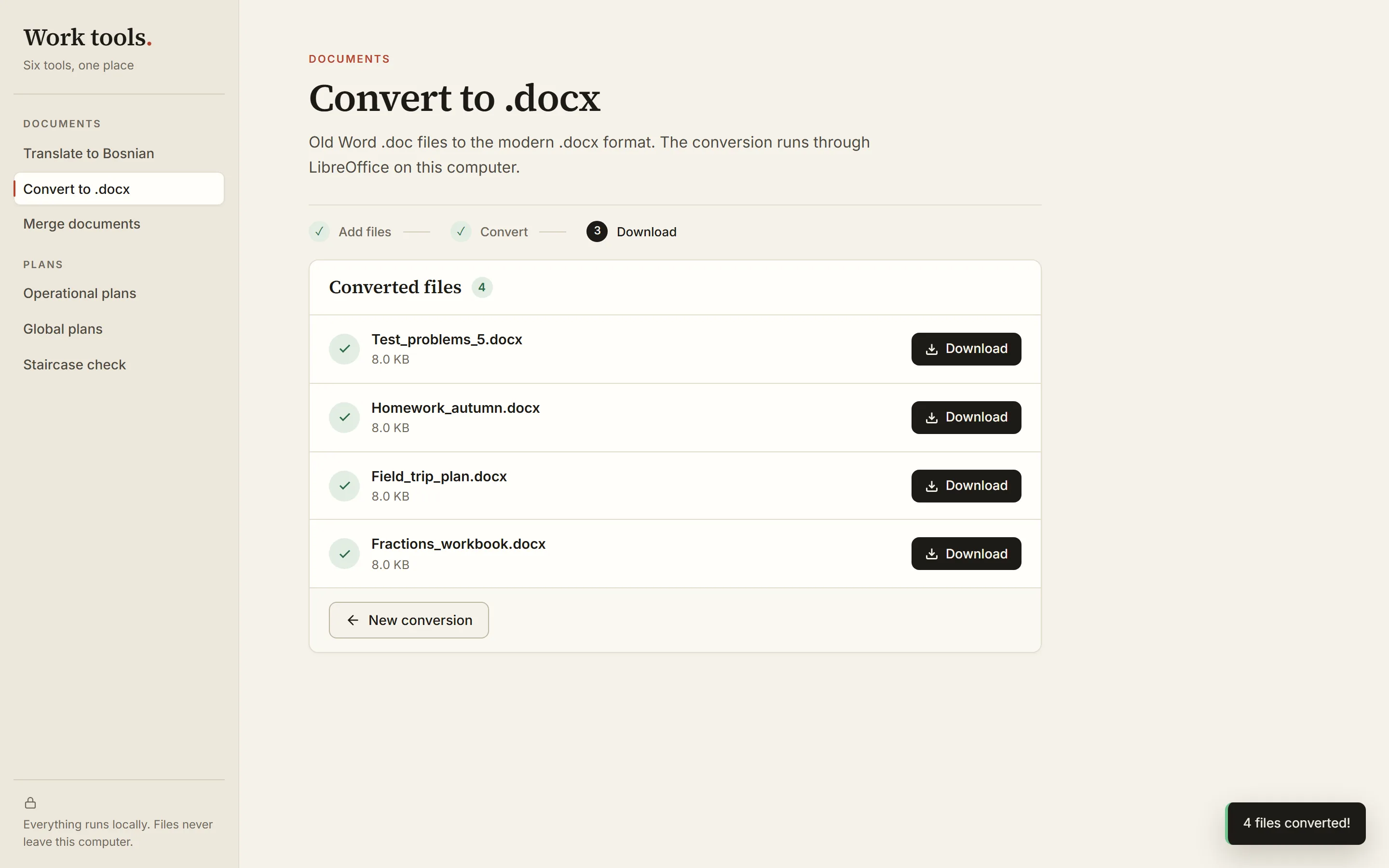Start a New conversion
The image size is (1389, 868).
click(x=409, y=620)
